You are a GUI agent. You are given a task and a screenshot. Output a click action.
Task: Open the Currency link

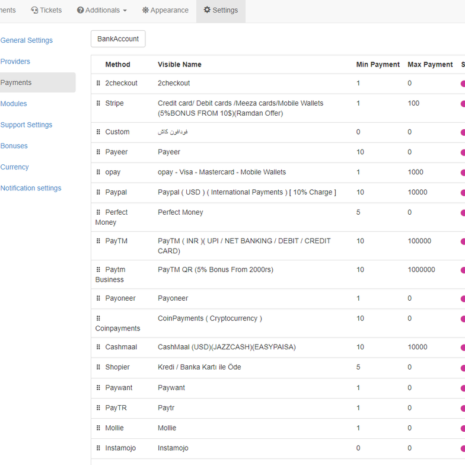14,167
